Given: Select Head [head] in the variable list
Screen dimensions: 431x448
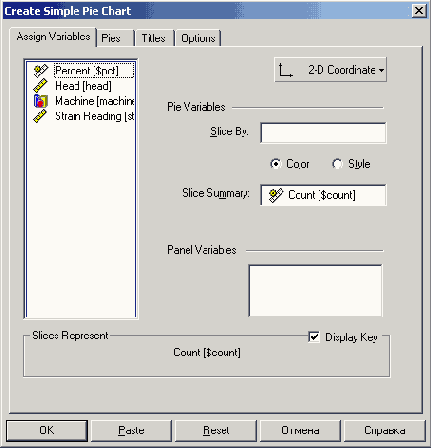Looking at the screenshot, I should tap(83, 86).
